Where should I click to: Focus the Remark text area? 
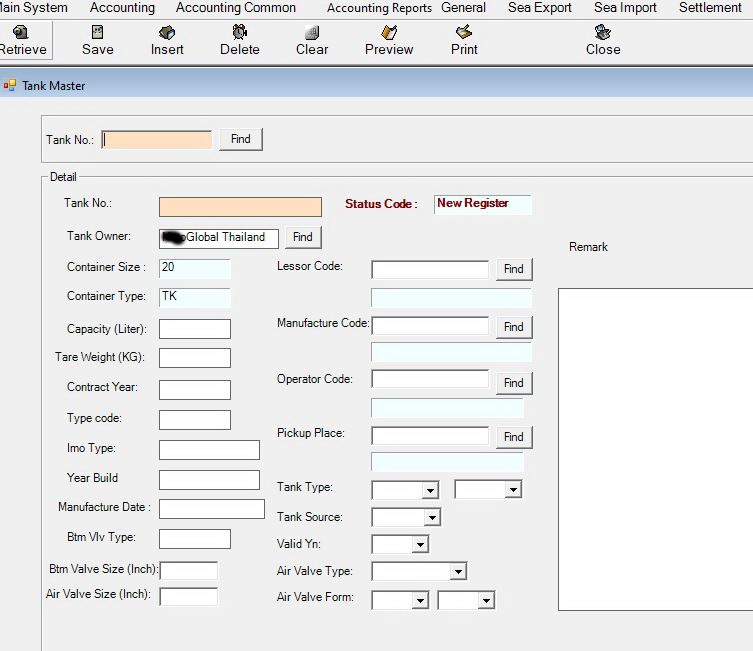[x=655, y=448]
